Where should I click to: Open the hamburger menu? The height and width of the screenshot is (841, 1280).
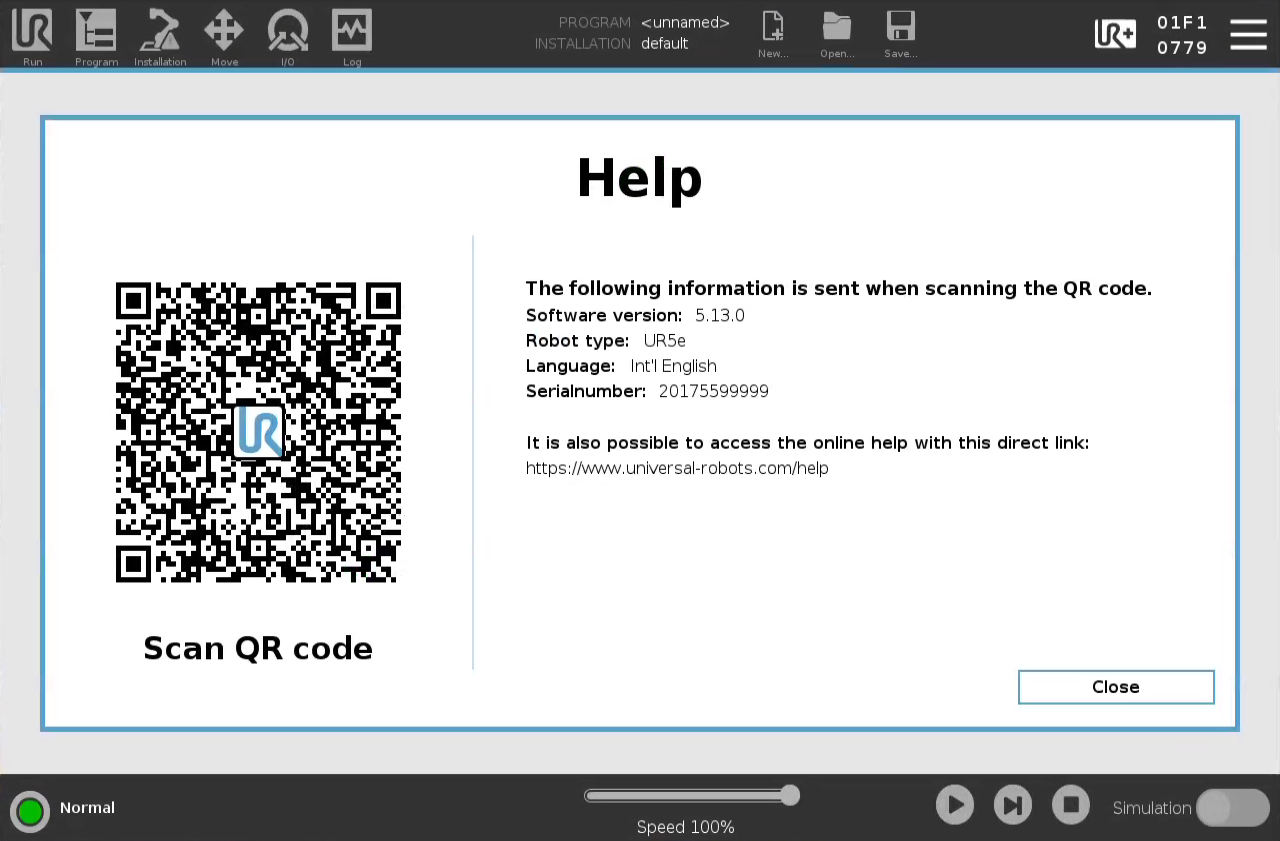click(1248, 35)
